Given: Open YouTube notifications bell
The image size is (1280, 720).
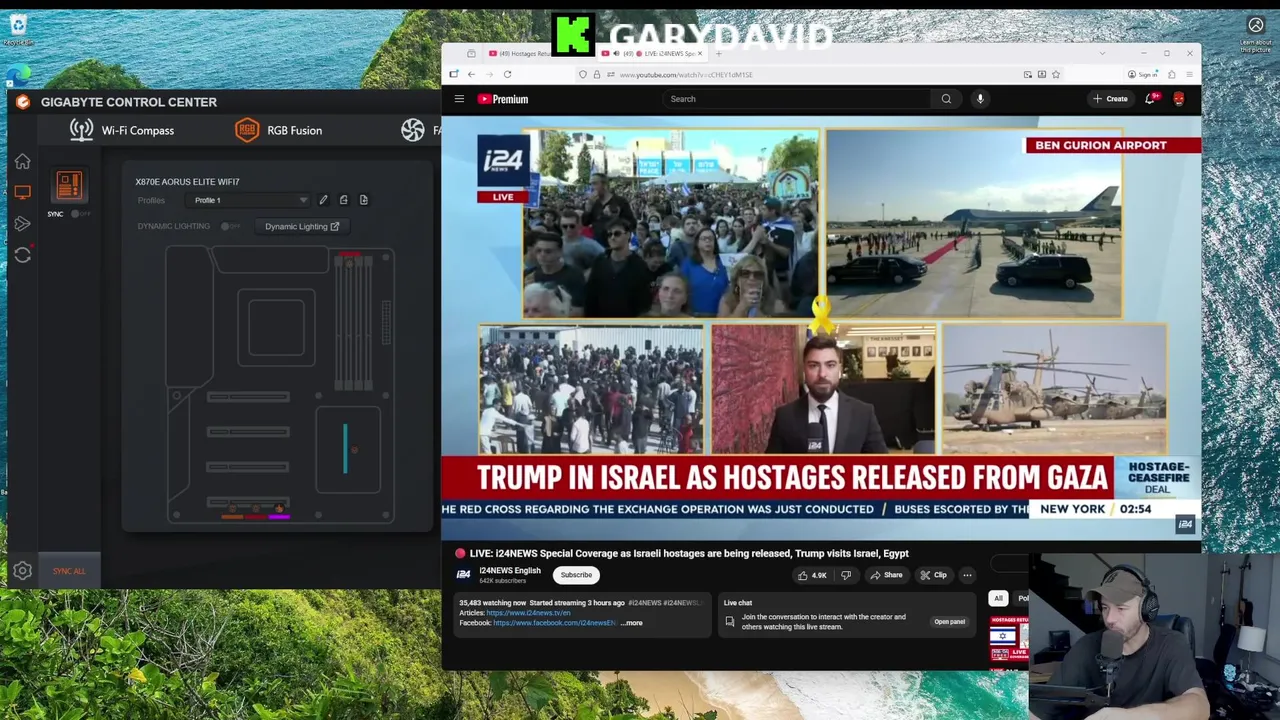Looking at the screenshot, I should [1150, 99].
